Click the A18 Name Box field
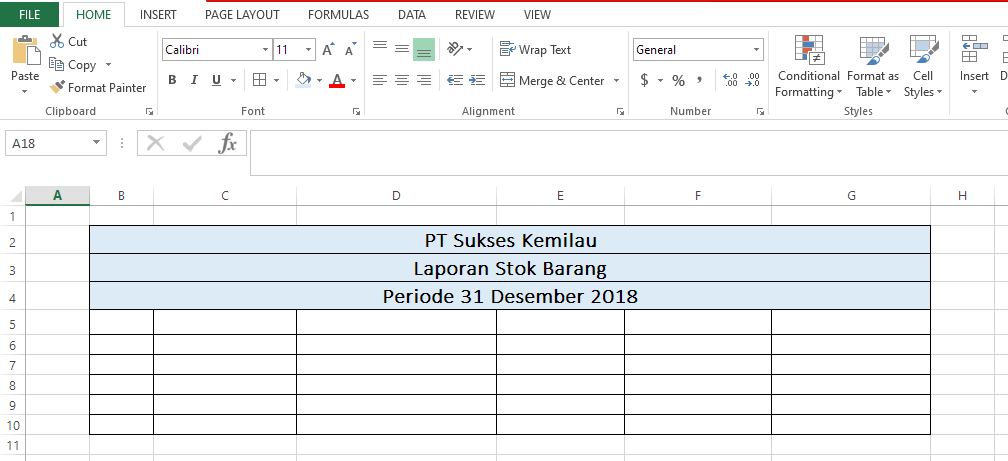This screenshot has width=1008, height=461. 47,143
